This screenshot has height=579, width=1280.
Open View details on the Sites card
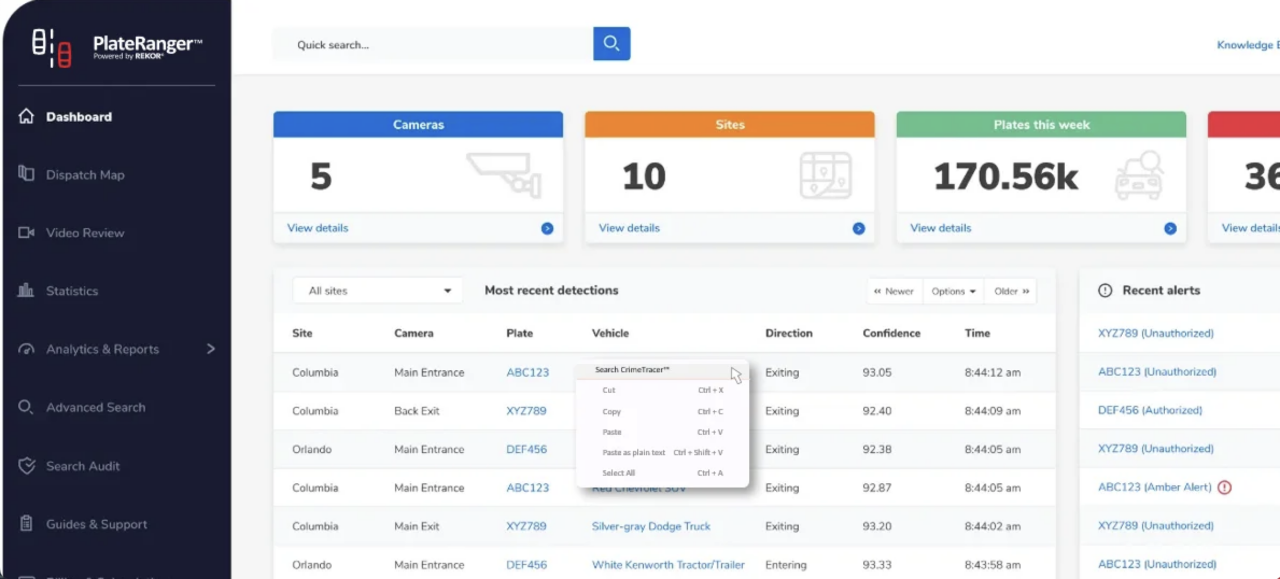629,228
